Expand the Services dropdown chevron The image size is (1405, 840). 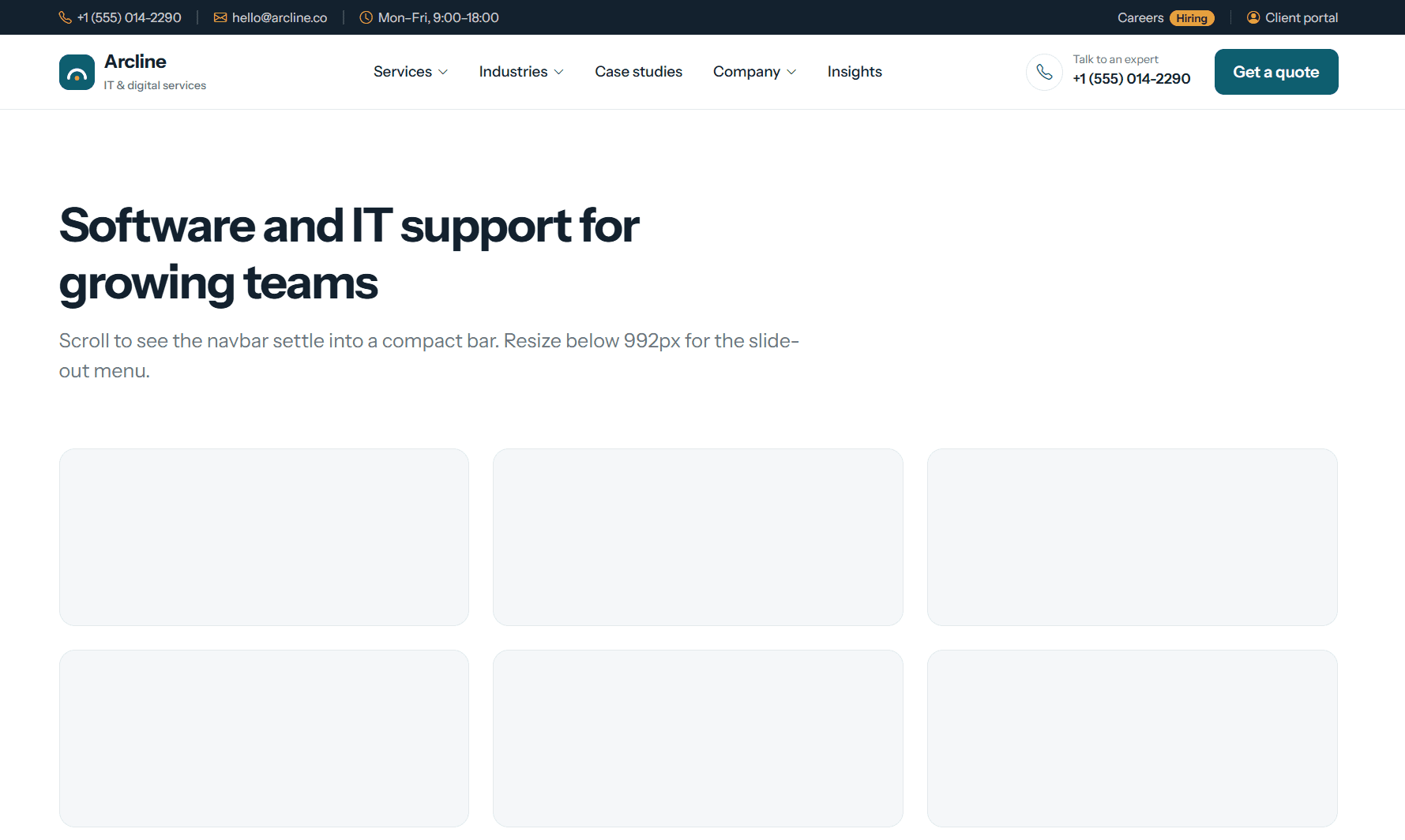tap(443, 72)
